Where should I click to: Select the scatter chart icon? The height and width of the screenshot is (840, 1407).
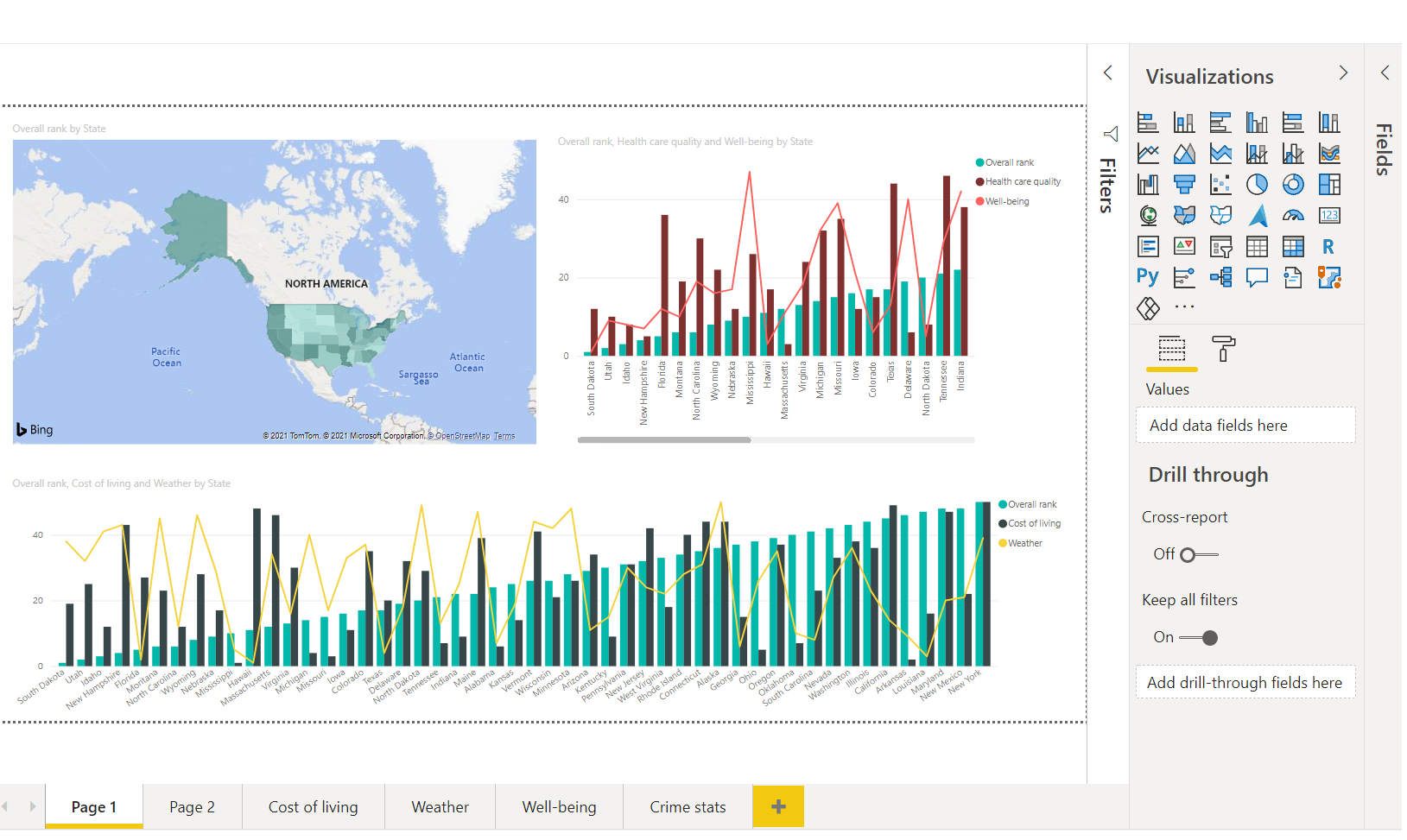[1220, 185]
